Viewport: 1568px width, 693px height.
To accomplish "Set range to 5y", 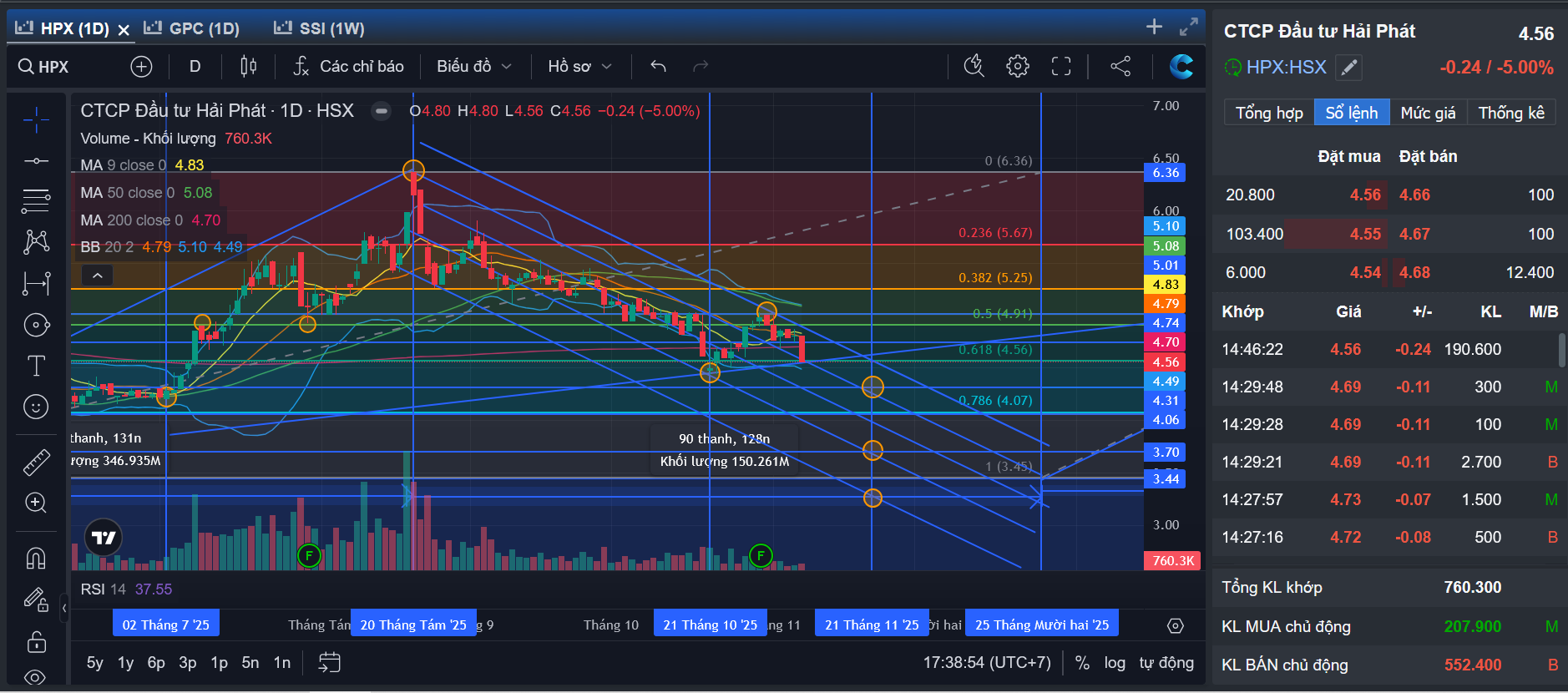I will click(x=95, y=663).
